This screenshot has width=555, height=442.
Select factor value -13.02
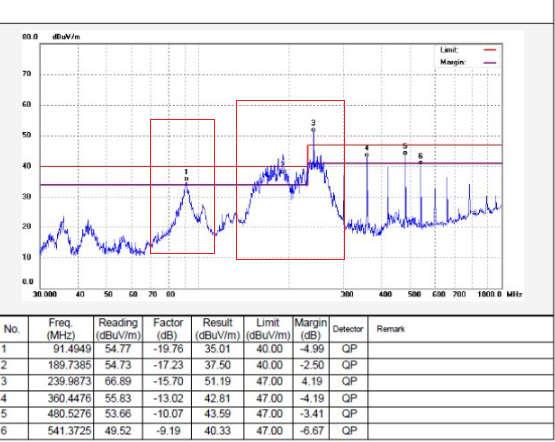pos(168,398)
